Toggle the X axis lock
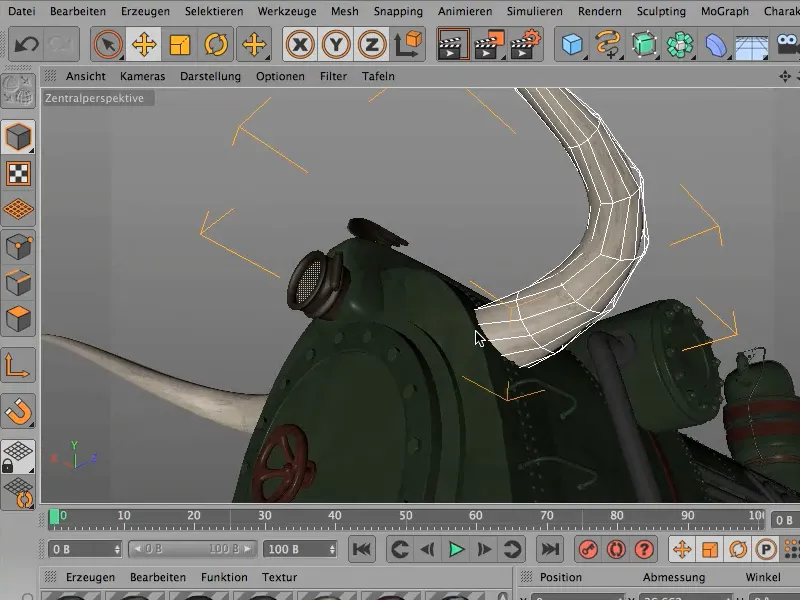Image resolution: width=800 pixels, height=600 pixels. click(300, 45)
